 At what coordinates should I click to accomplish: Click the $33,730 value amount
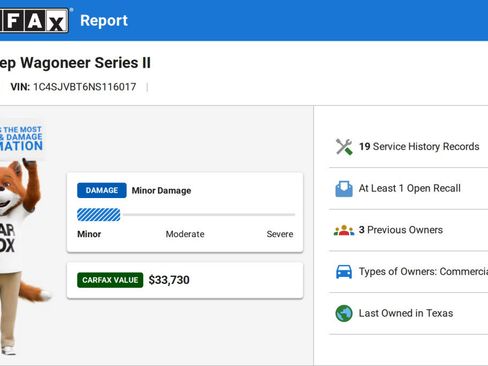(x=169, y=280)
